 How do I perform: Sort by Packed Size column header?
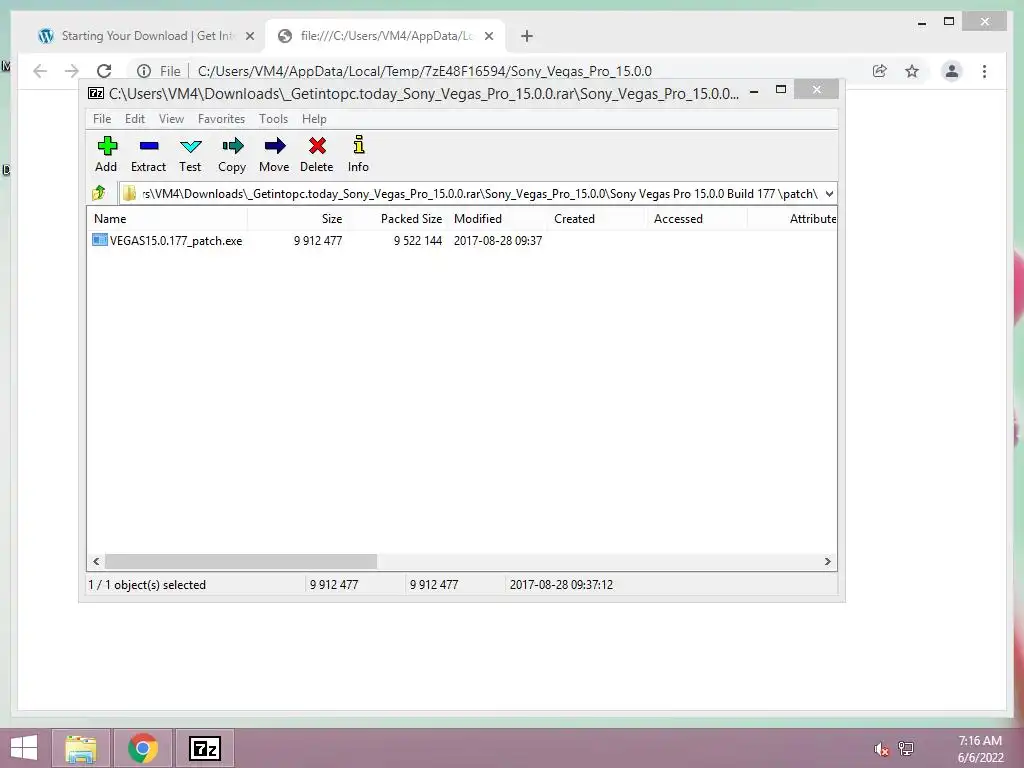click(397, 219)
